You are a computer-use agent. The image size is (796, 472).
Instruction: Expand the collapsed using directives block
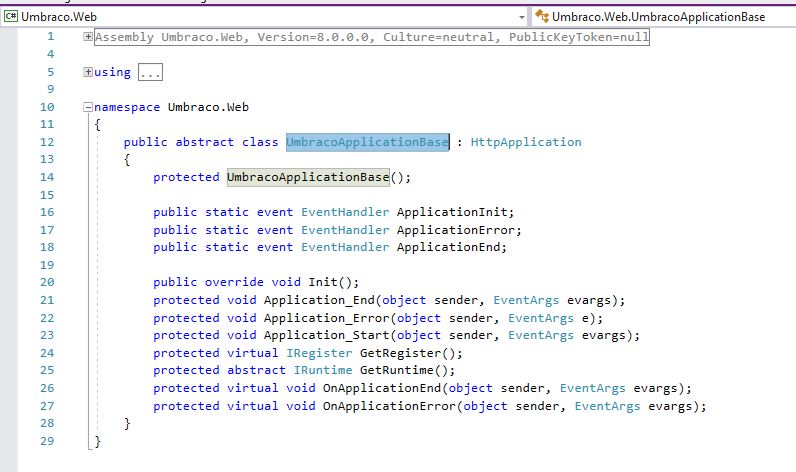tap(88, 72)
